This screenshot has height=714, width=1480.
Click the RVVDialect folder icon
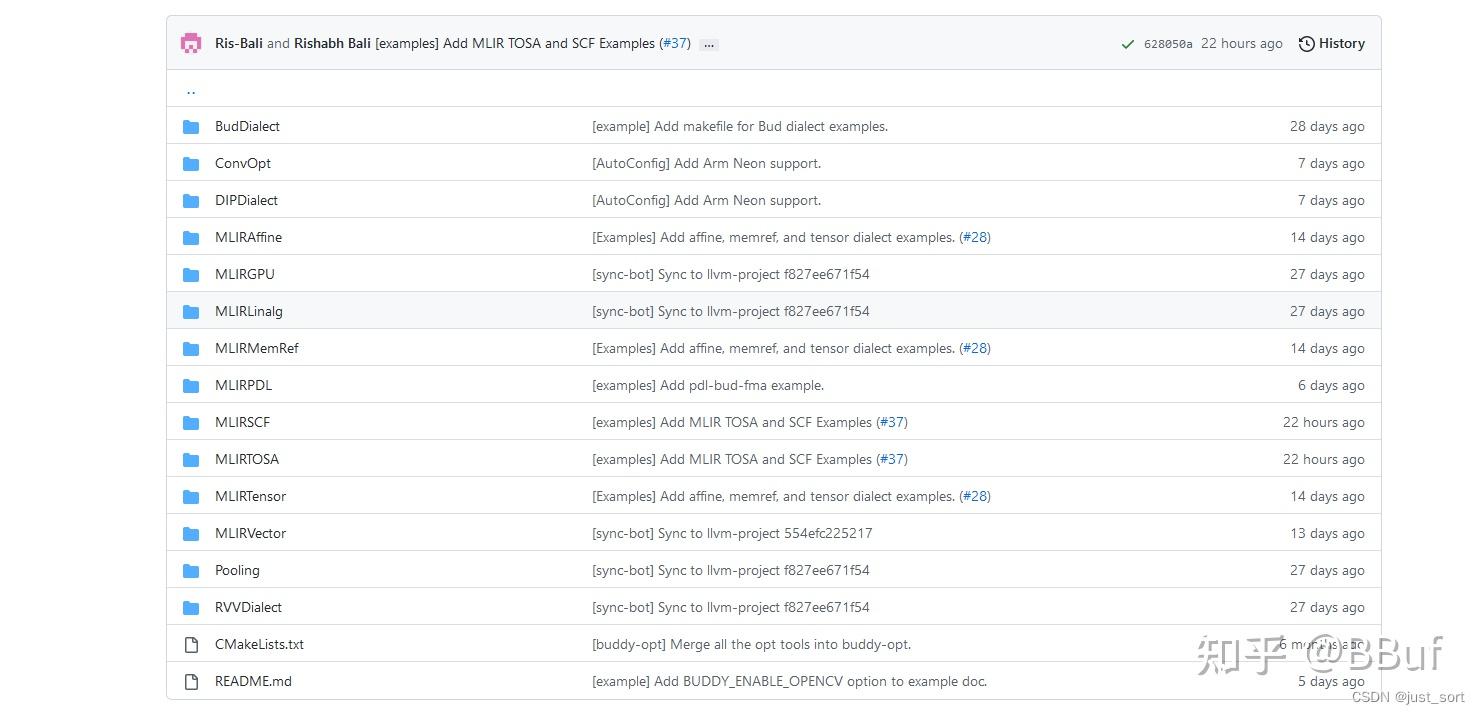tap(191, 608)
